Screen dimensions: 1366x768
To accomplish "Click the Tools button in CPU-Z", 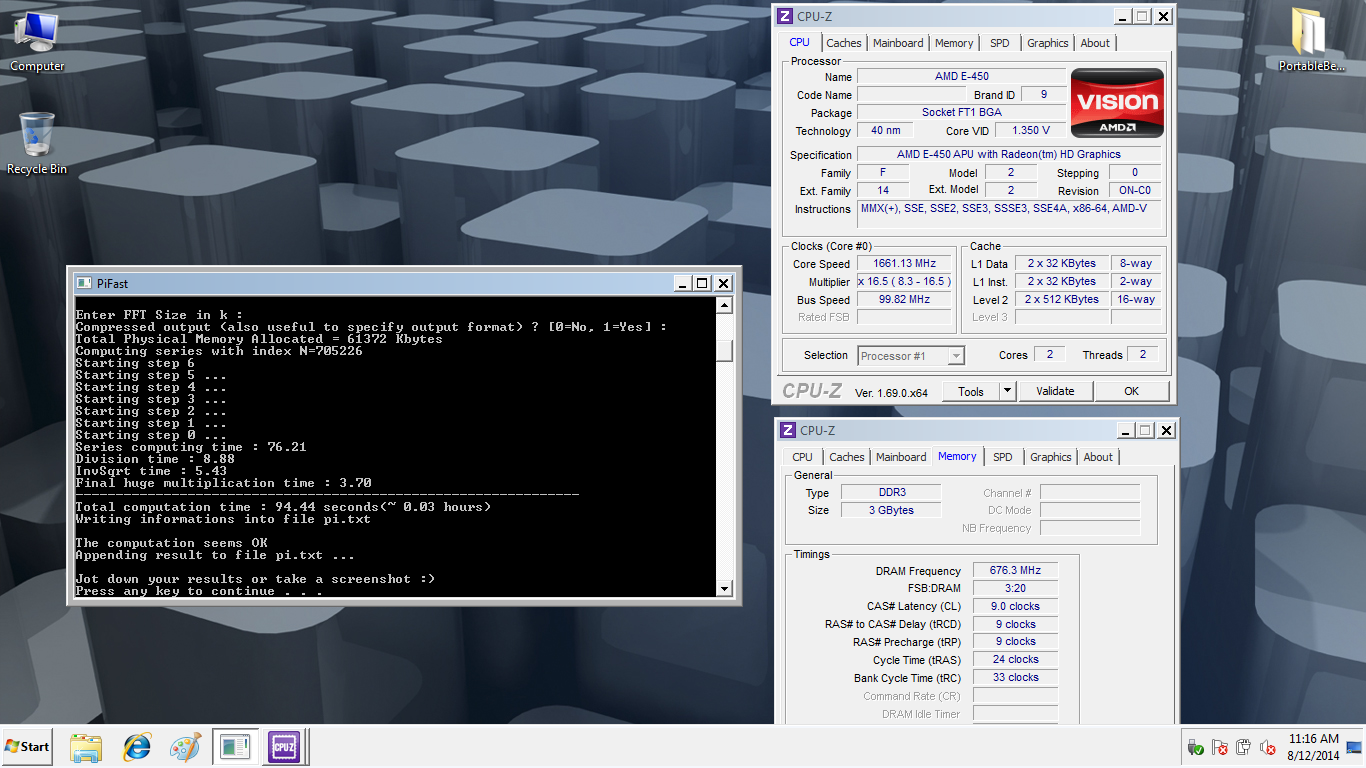I will [971, 391].
